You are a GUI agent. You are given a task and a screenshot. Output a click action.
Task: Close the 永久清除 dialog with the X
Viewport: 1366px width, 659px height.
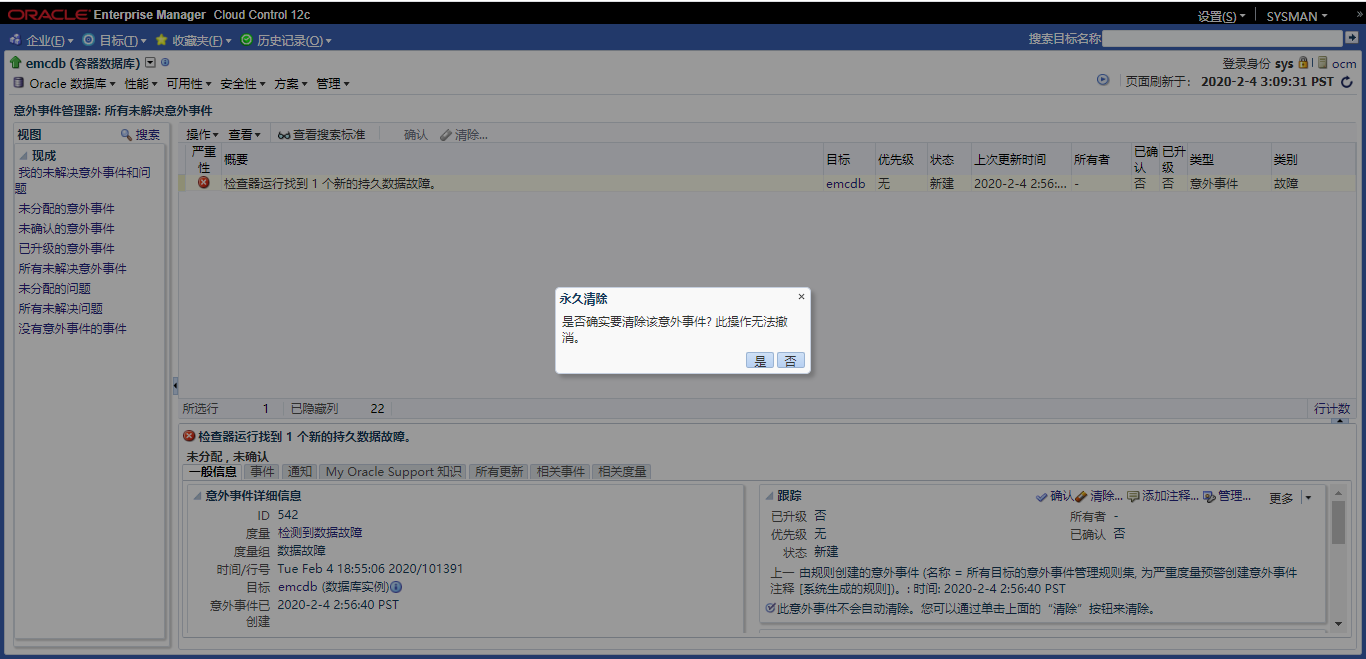click(x=801, y=297)
